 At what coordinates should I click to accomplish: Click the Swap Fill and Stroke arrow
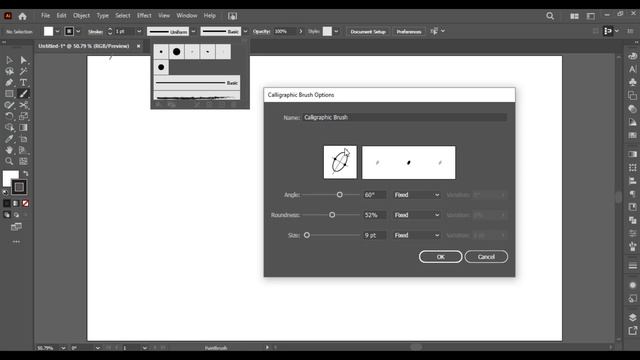pyautogui.click(x=26, y=173)
